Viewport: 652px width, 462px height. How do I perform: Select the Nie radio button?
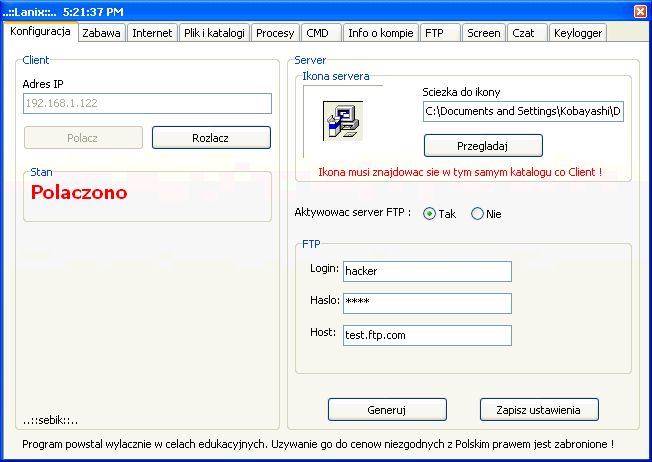click(477, 214)
